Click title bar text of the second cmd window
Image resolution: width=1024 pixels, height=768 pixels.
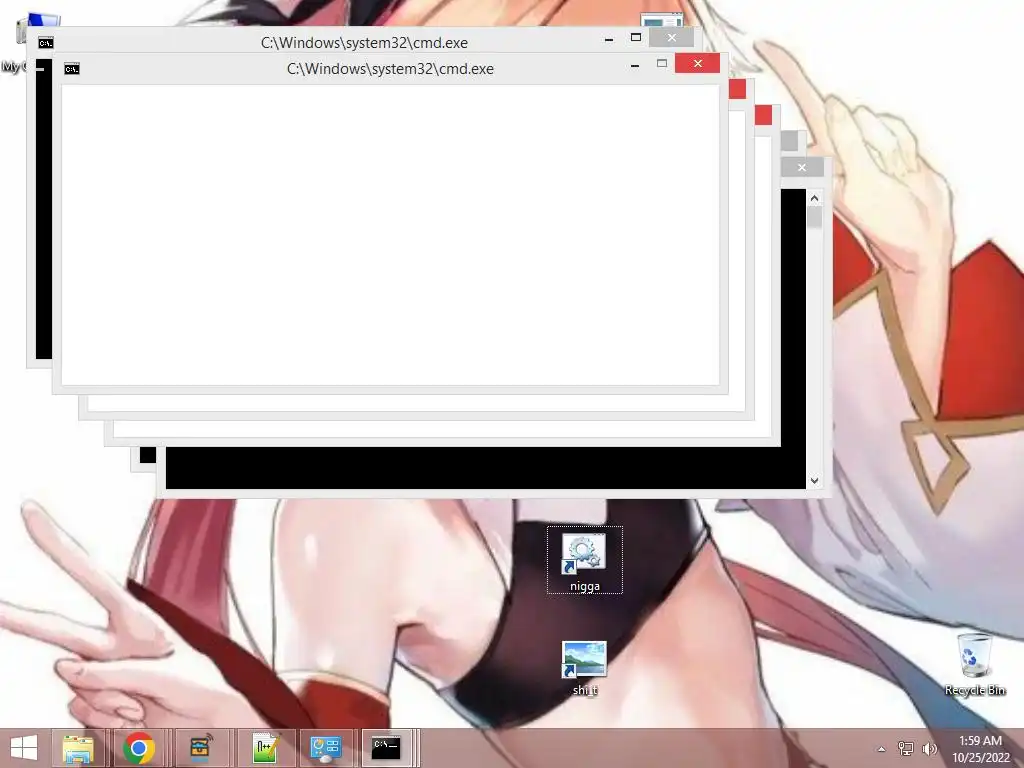364,42
